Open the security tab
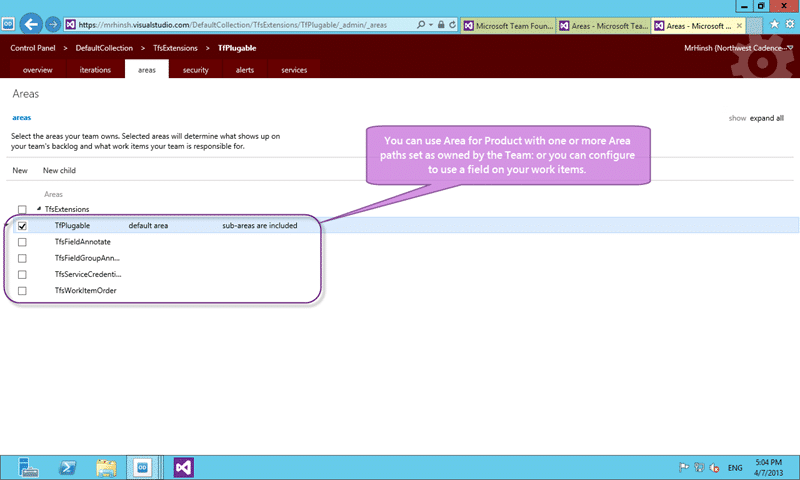 196,70
